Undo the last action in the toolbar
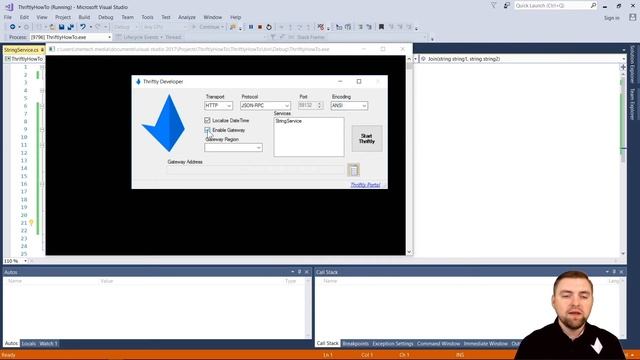Image resolution: width=640 pixels, height=360 pixels. pos(83,27)
